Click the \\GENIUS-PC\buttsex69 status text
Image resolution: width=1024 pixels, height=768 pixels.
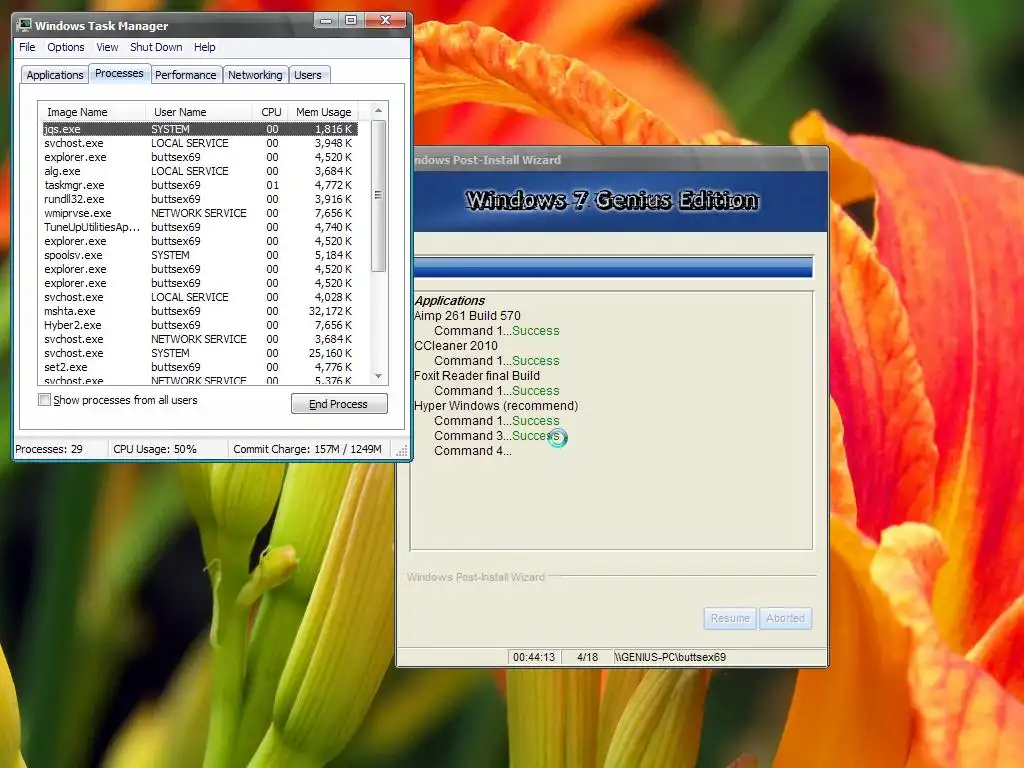[x=670, y=657]
